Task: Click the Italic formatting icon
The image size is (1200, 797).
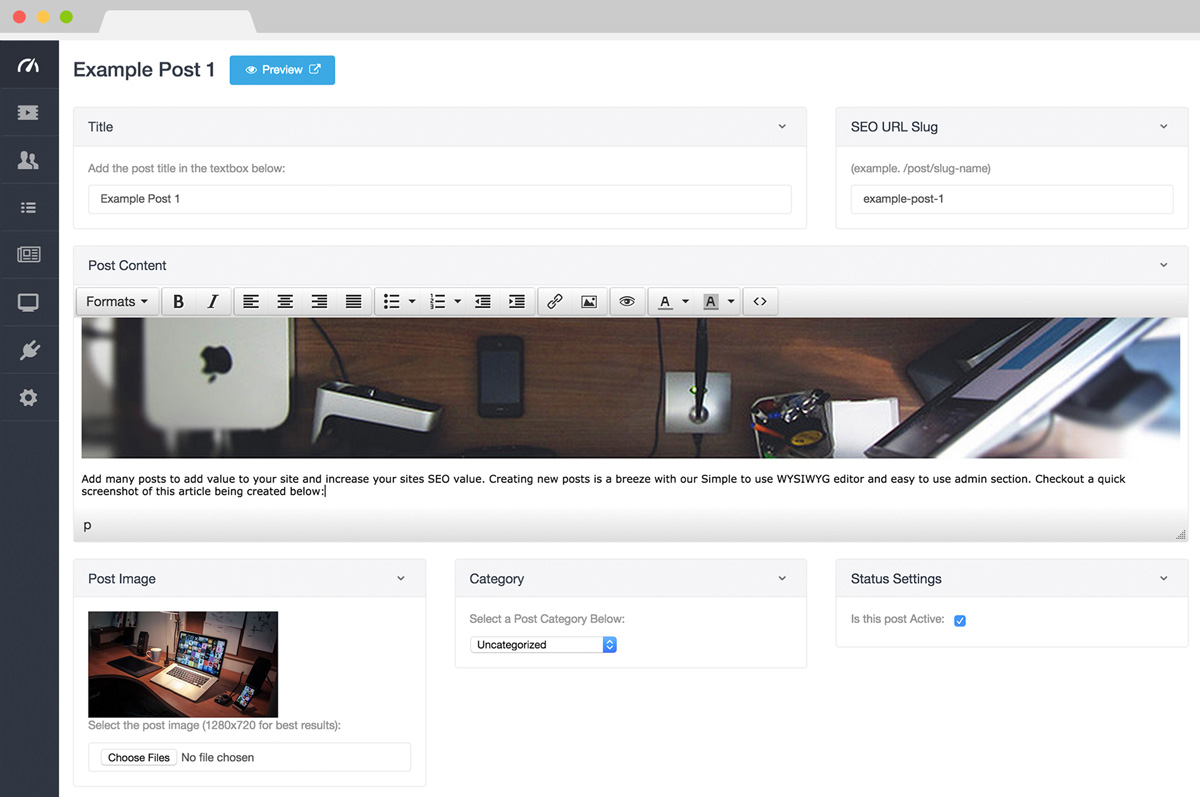Action: coord(212,302)
